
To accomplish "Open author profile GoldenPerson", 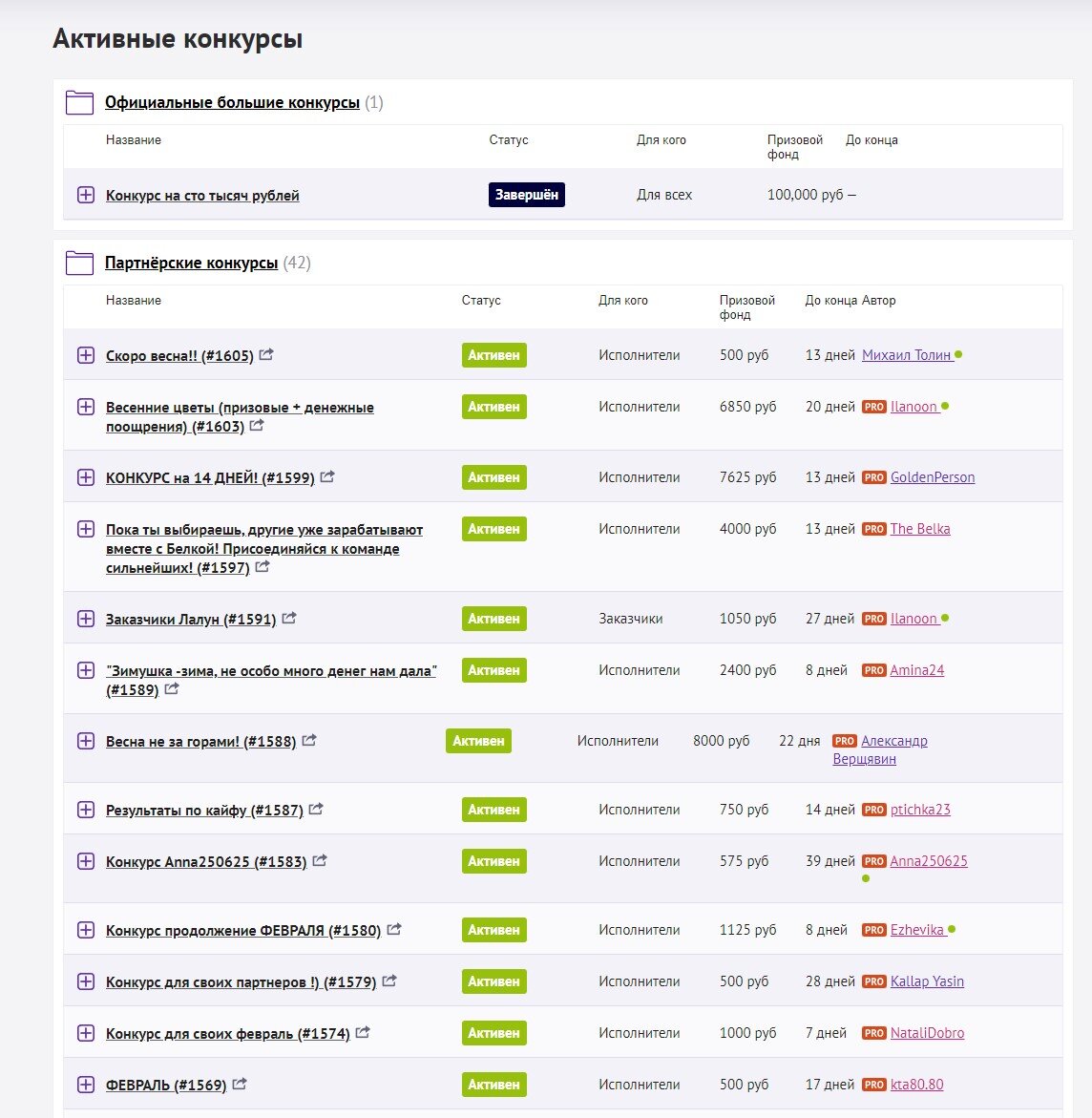I will tap(933, 477).
